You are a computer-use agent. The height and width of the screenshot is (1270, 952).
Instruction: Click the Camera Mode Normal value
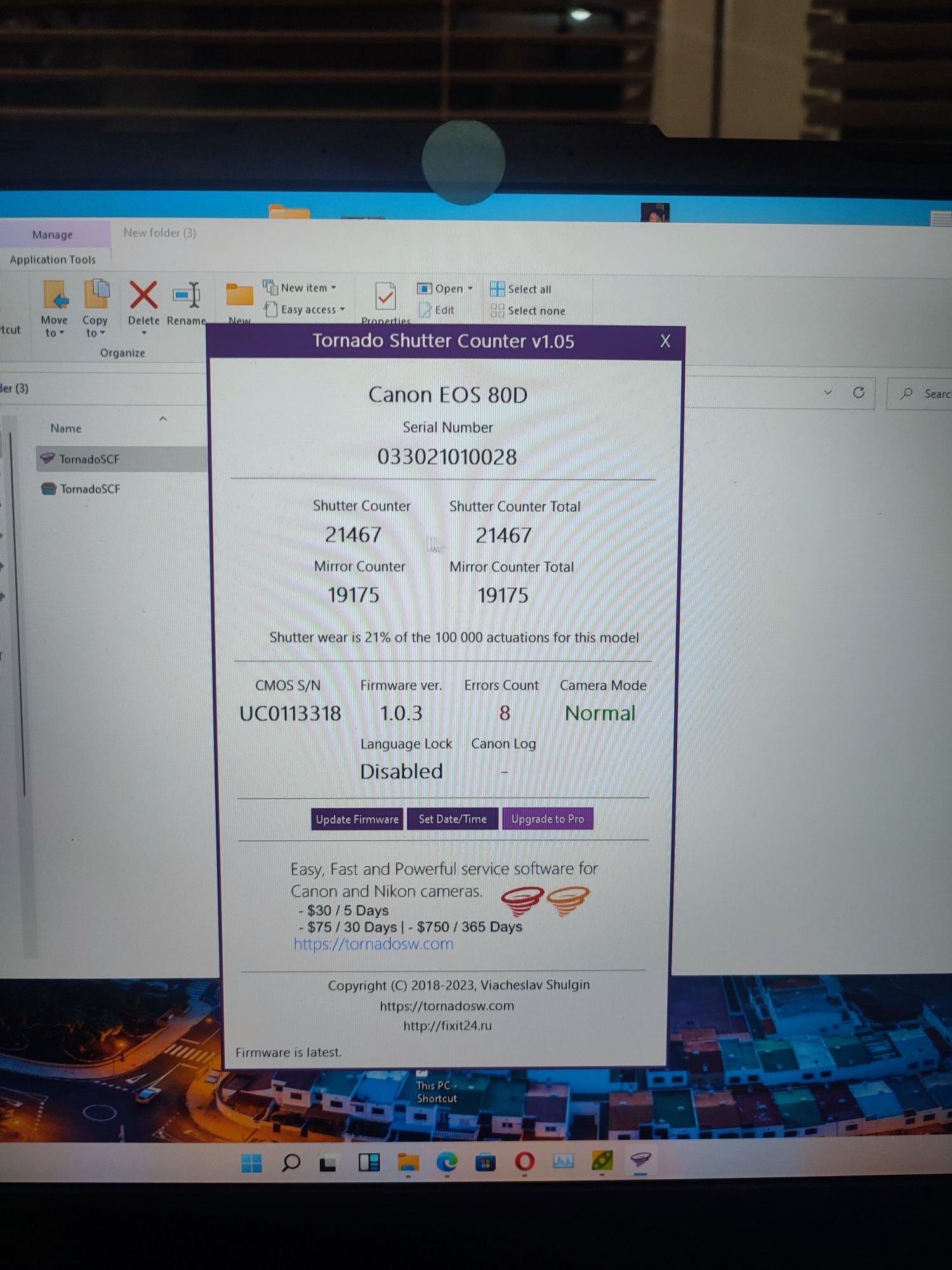[600, 713]
